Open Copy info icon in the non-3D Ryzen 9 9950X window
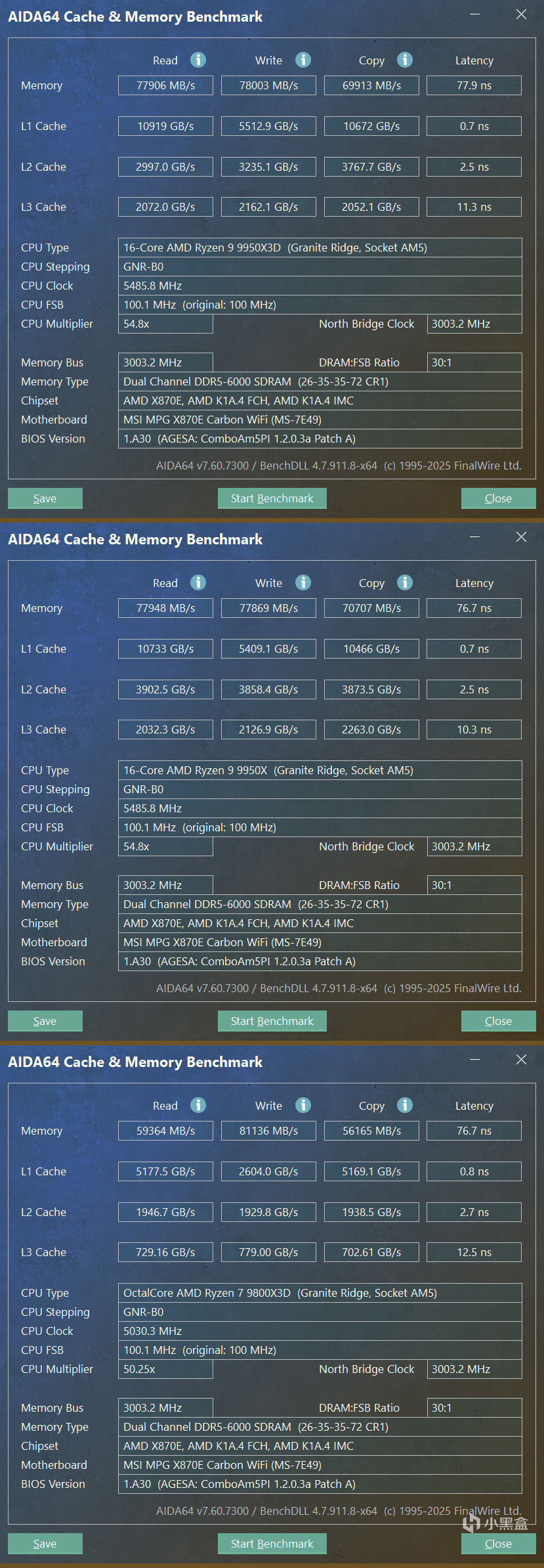Image resolution: width=544 pixels, height=1568 pixels. coord(405,582)
